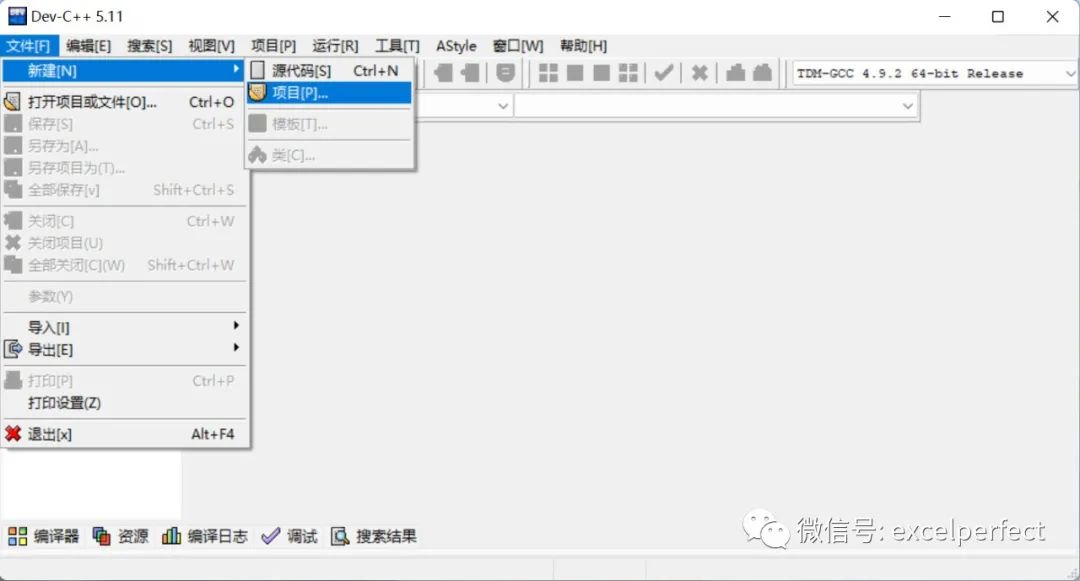Click 全部关闭 close all entry

124,265
